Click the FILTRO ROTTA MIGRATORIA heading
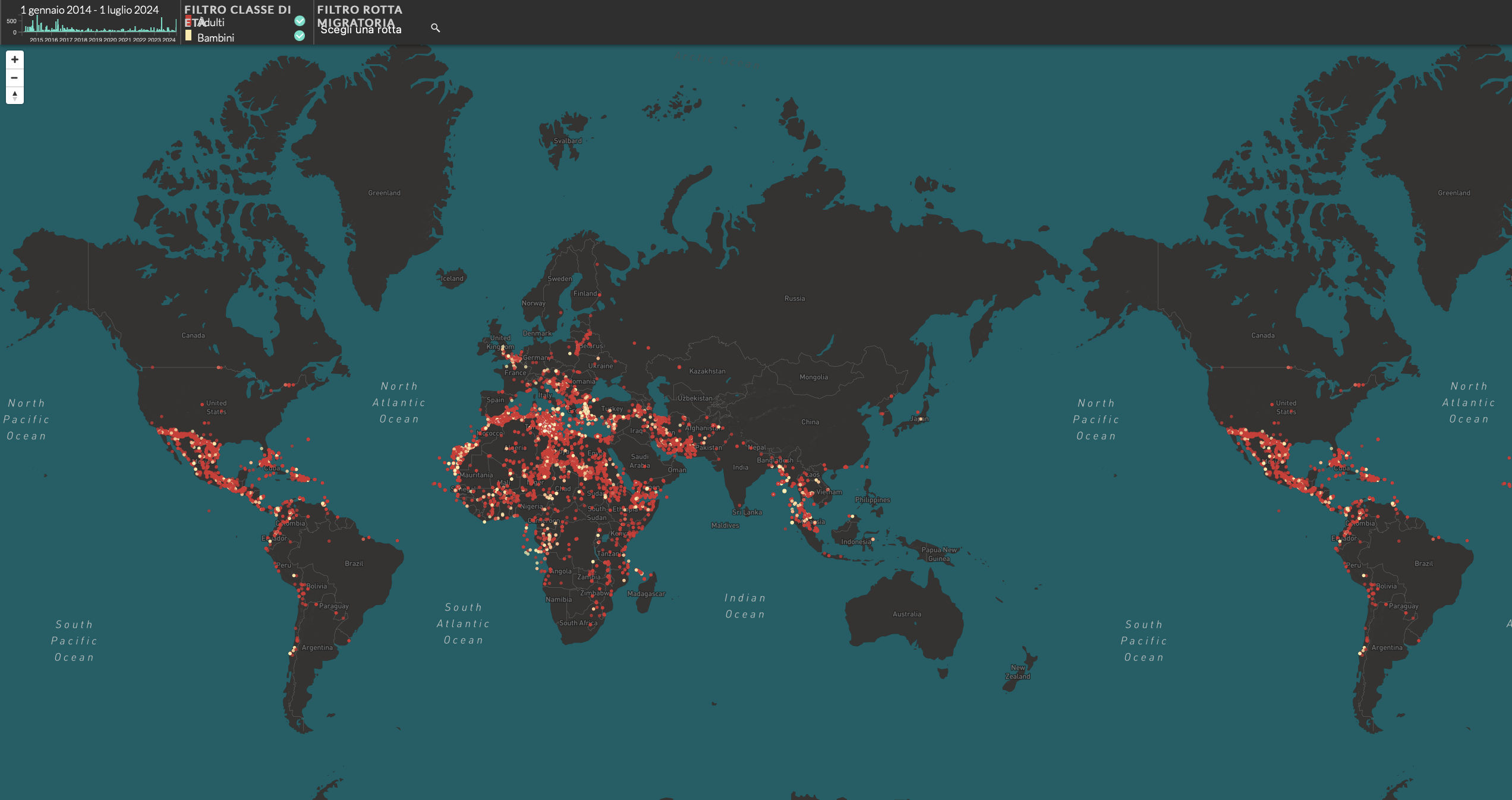This screenshot has height=800, width=1512. pos(360,10)
